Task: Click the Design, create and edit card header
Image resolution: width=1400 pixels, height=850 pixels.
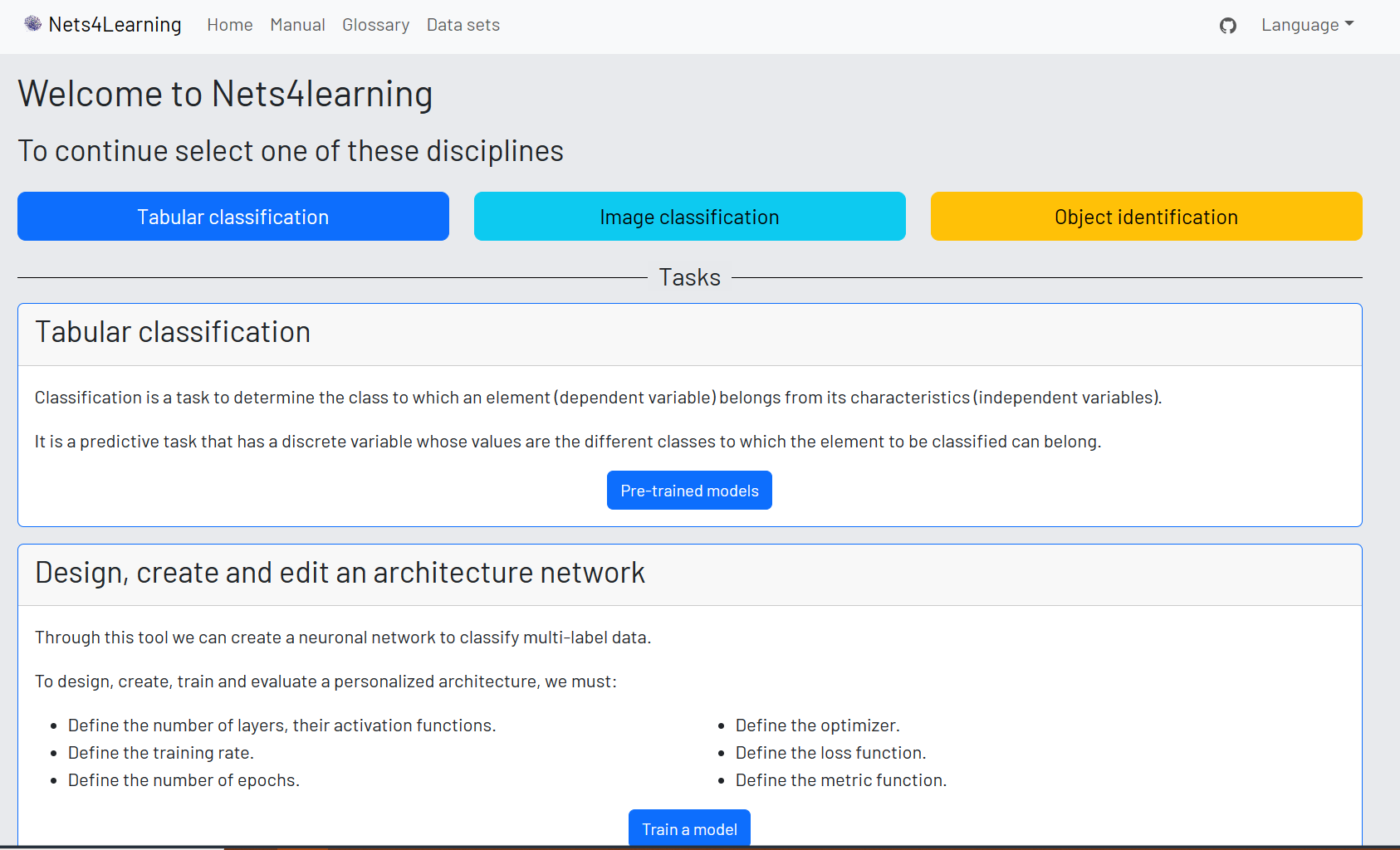Action: coord(340,573)
